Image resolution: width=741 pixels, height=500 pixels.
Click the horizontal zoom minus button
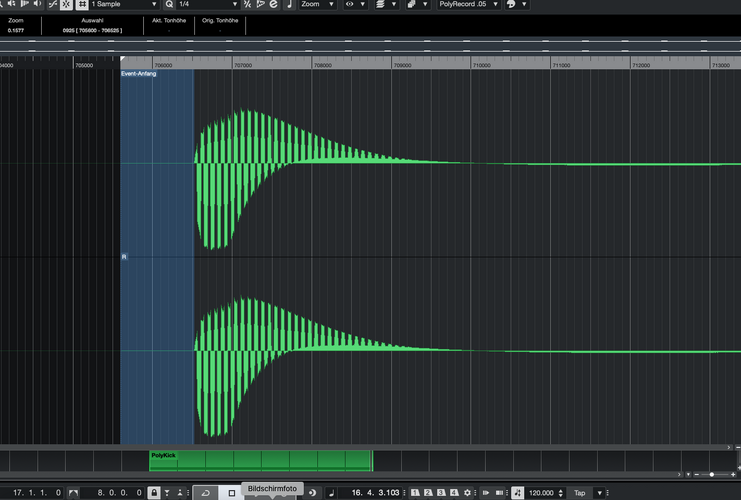tap(697, 474)
